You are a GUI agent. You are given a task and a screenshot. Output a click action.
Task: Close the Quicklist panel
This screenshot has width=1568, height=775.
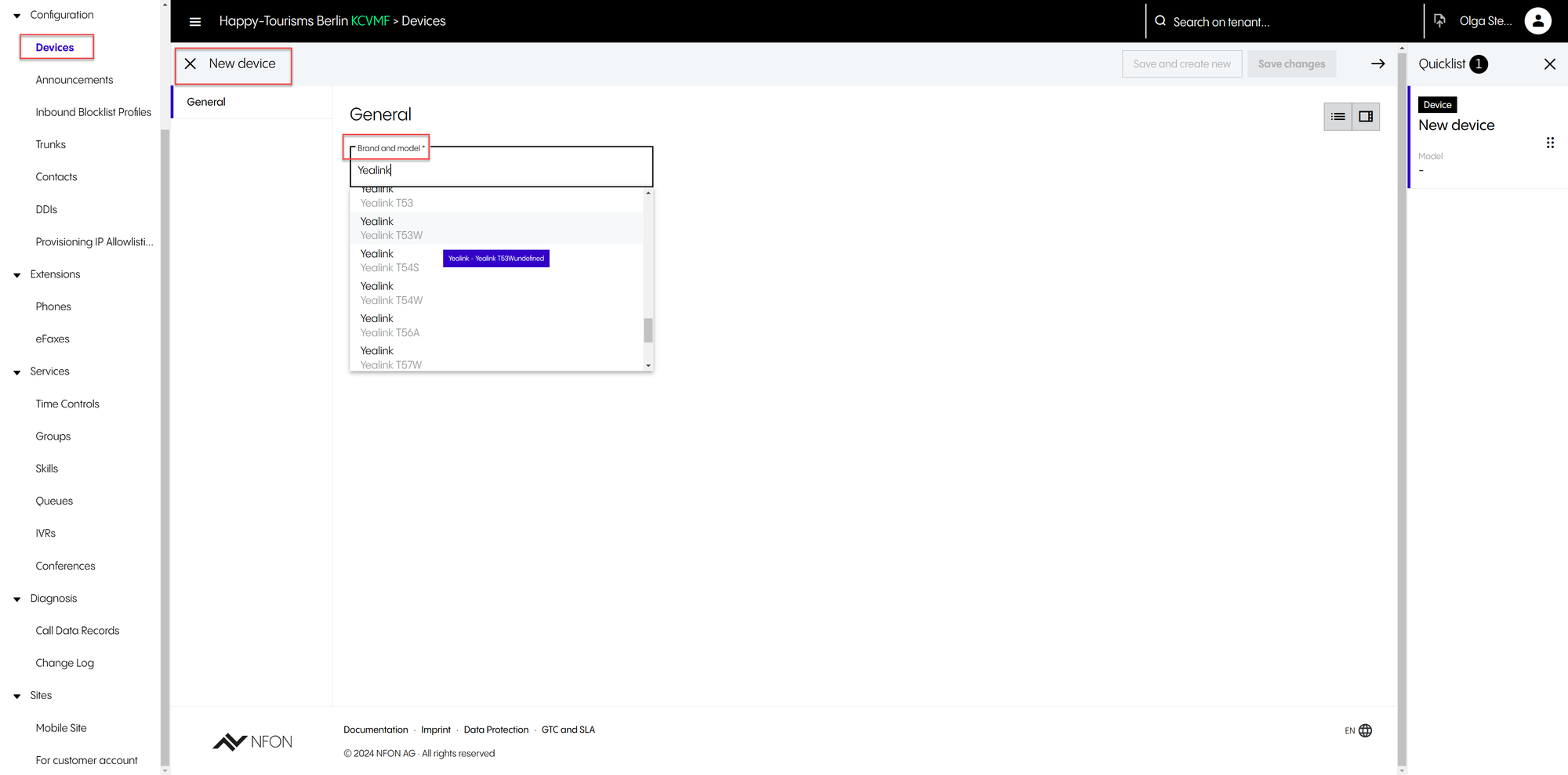click(x=1549, y=64)
